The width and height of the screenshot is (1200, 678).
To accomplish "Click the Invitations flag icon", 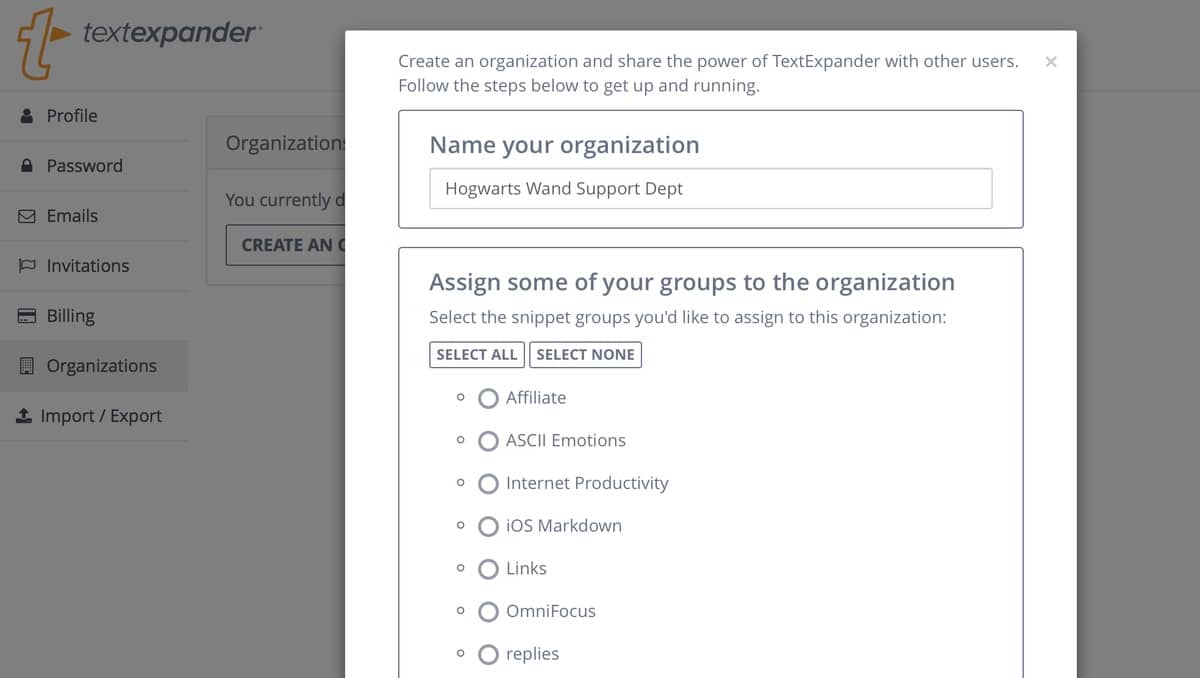I will 27,266.
